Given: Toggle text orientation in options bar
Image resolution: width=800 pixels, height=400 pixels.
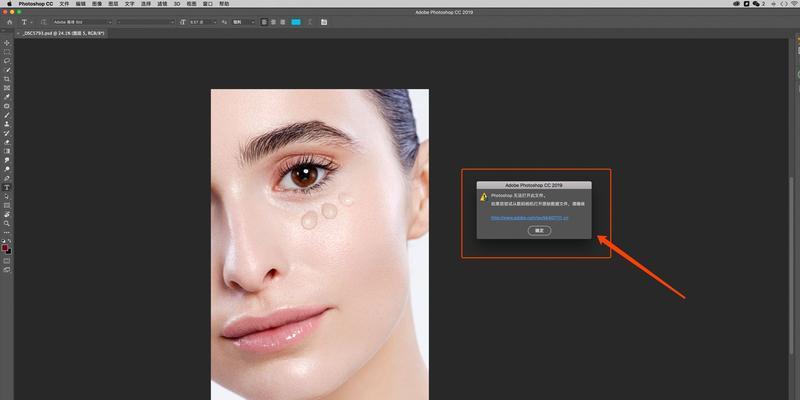Looking at the screenshot, I should (x=43, y=22).
